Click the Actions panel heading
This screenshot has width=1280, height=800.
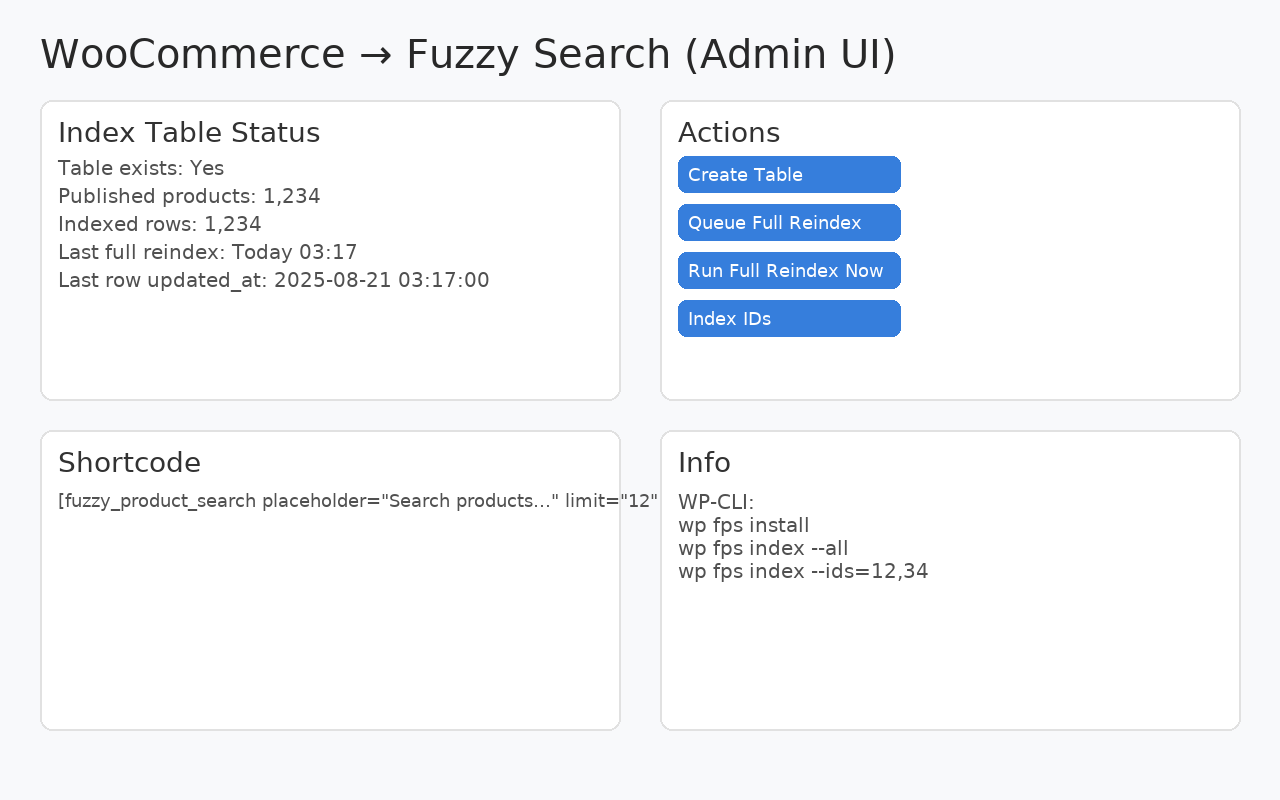point(729,133)
